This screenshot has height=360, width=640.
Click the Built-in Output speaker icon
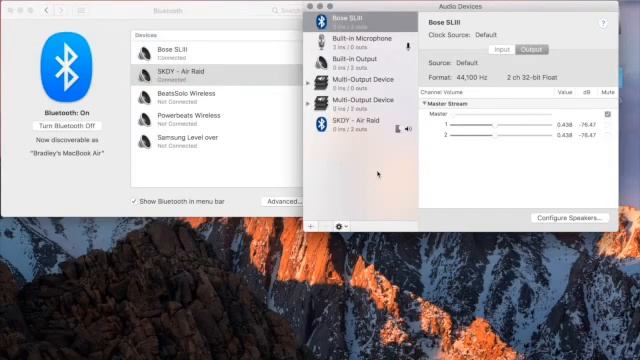click(x=322, y=62)
